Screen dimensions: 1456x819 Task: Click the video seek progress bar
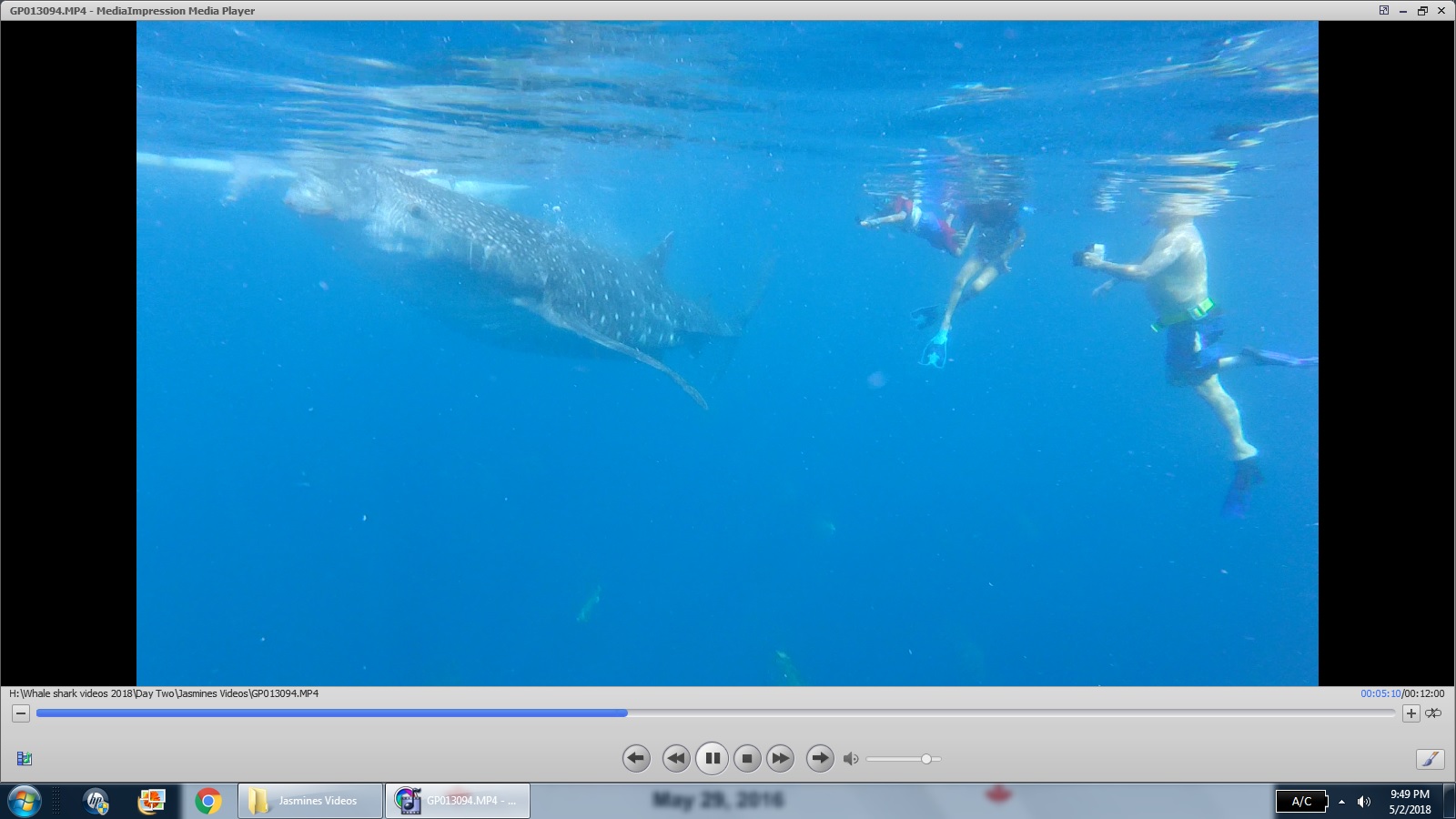(x=714, y=713)
